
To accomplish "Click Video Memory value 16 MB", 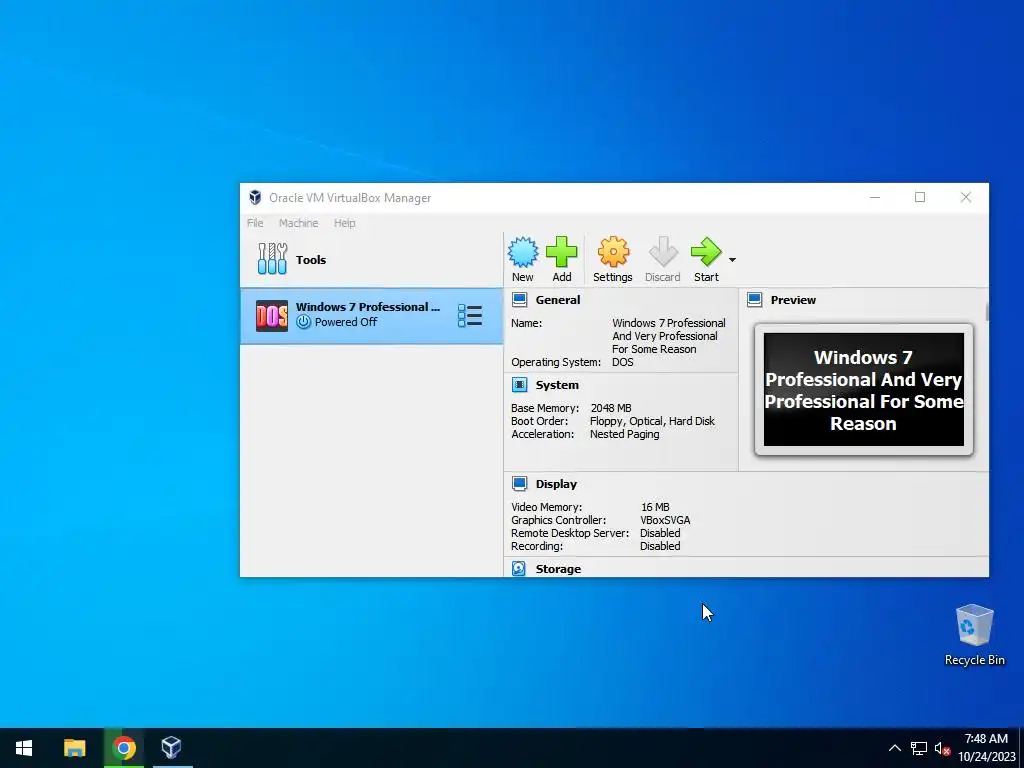I will [x=655, y=507].
